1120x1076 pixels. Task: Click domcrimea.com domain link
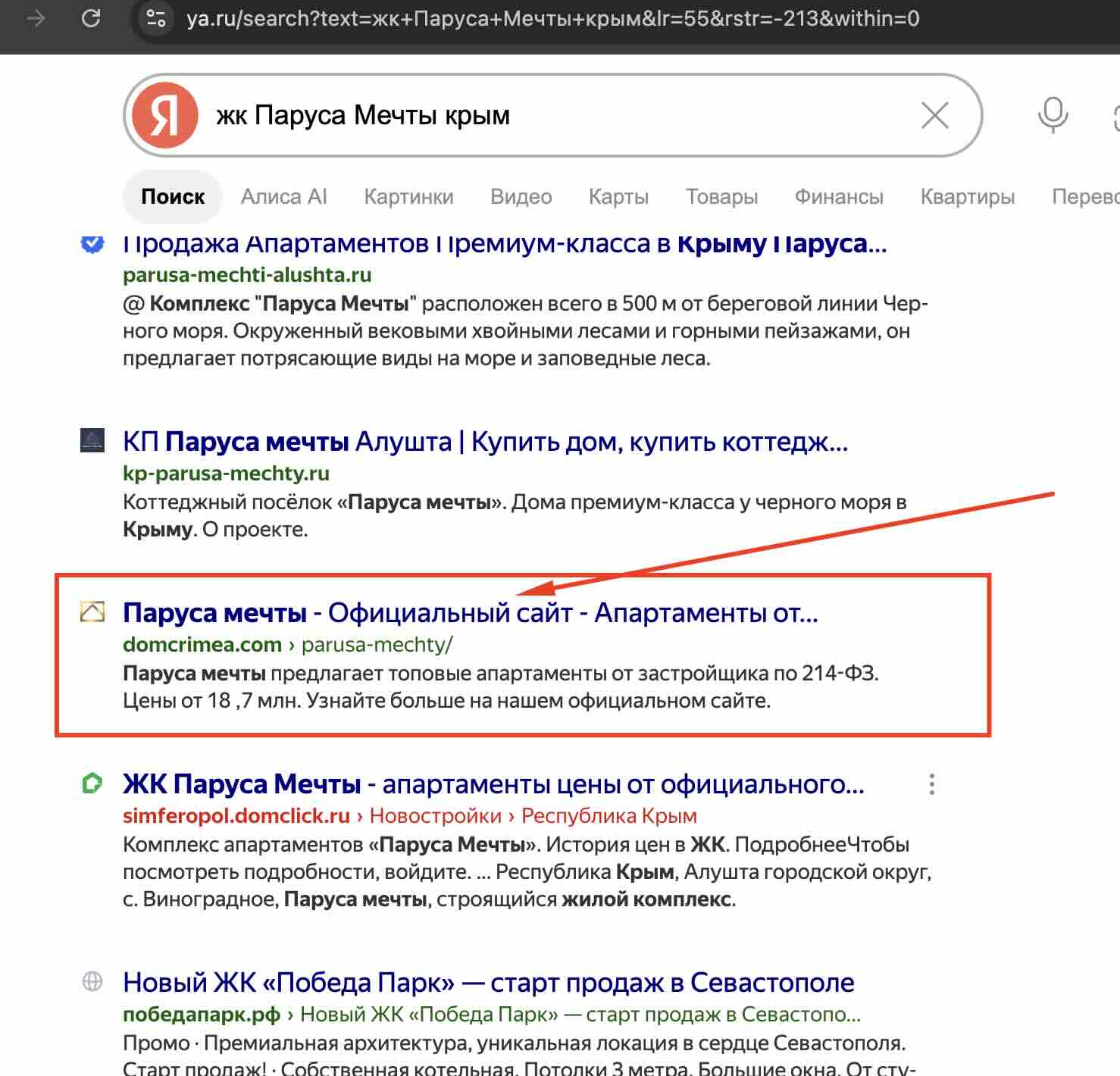pyautogui.click(x=202, y=644)
